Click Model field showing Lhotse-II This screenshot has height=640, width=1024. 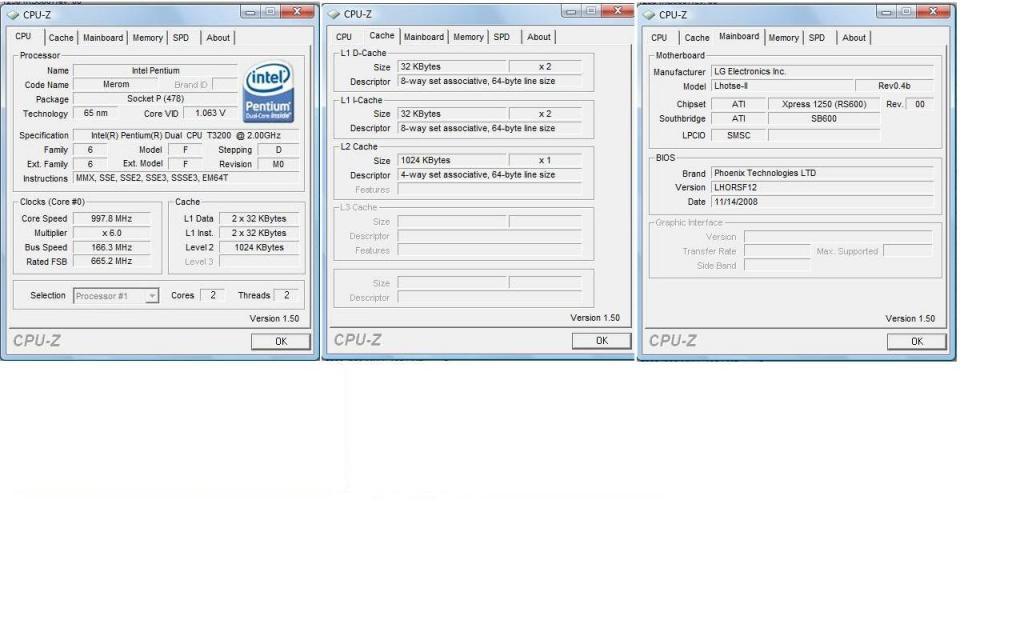point(782,86)
